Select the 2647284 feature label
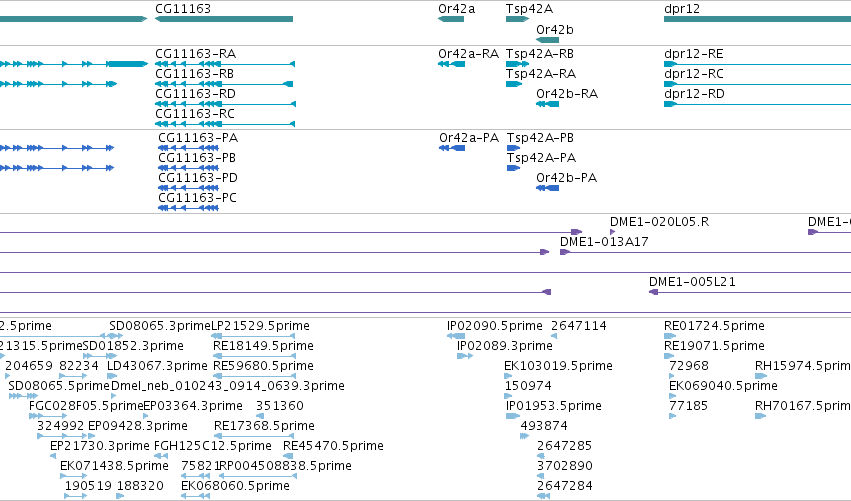The image size is (851, 501). click(564, 487)
